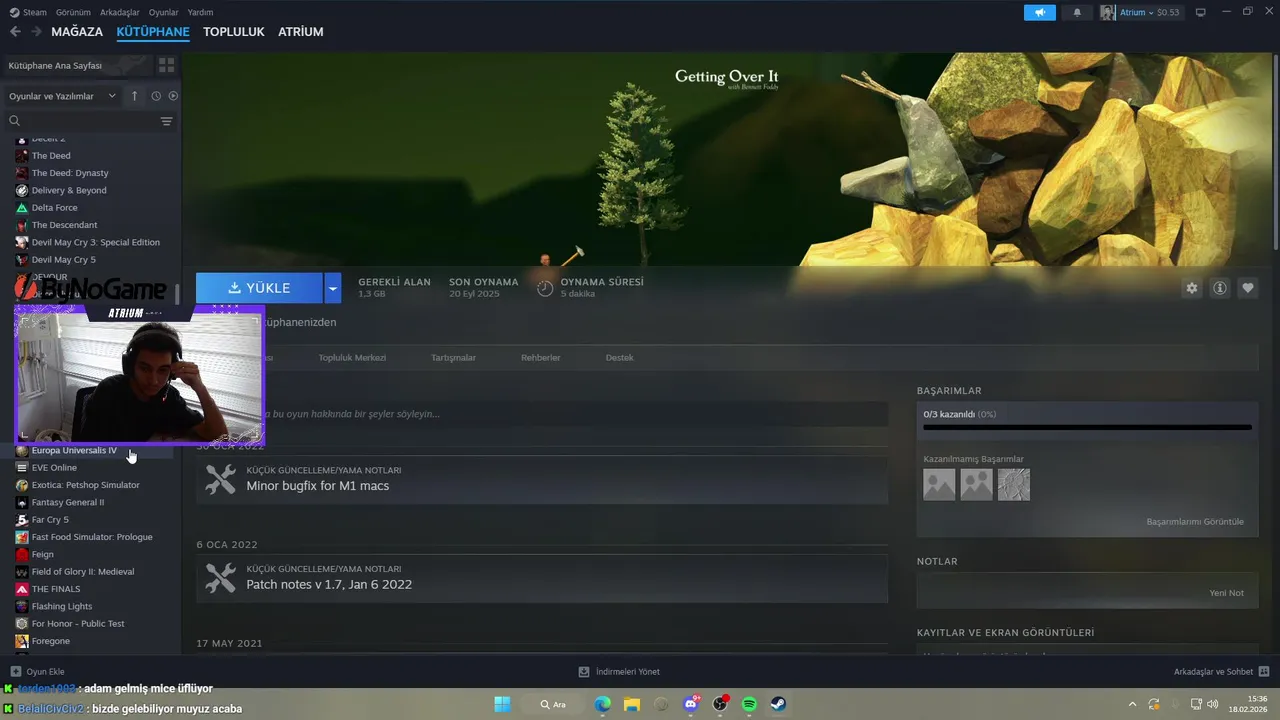This screenshot has width=1280, height=720.
Task: Open the advanced filter options icon
Action: (167, 121)
